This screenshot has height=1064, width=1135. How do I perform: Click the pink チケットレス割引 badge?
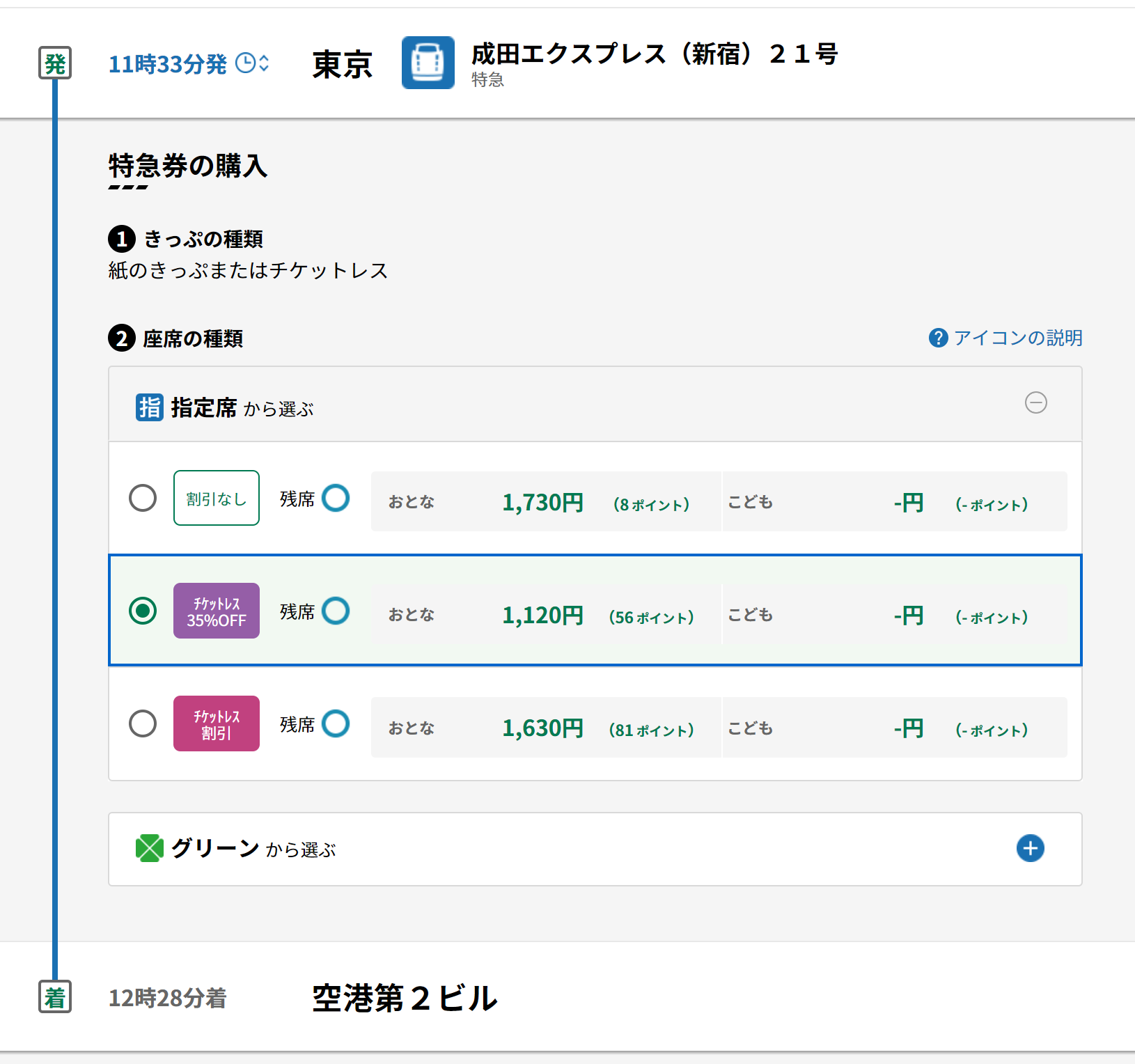(x=217, y=723)
